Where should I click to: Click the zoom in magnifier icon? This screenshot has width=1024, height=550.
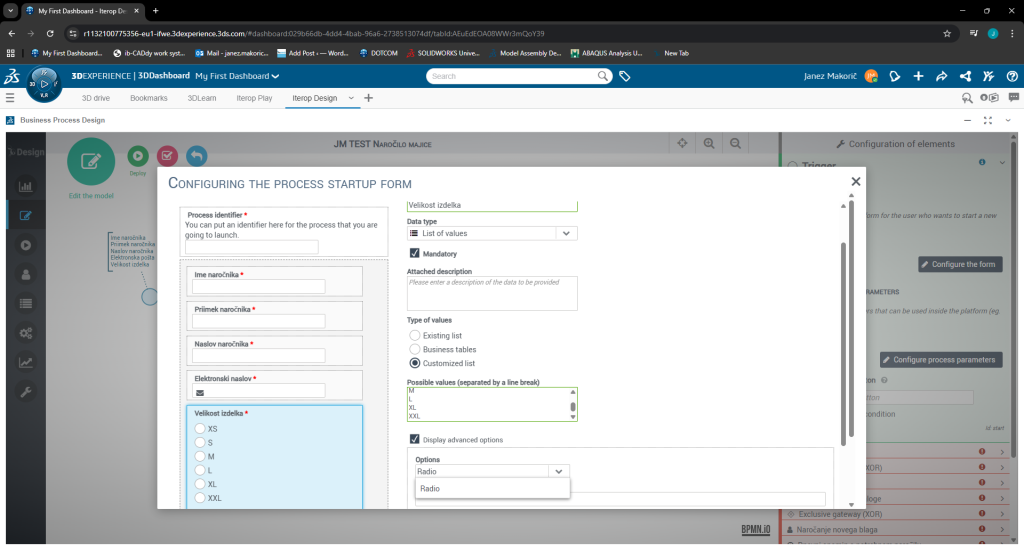(709, 144)
